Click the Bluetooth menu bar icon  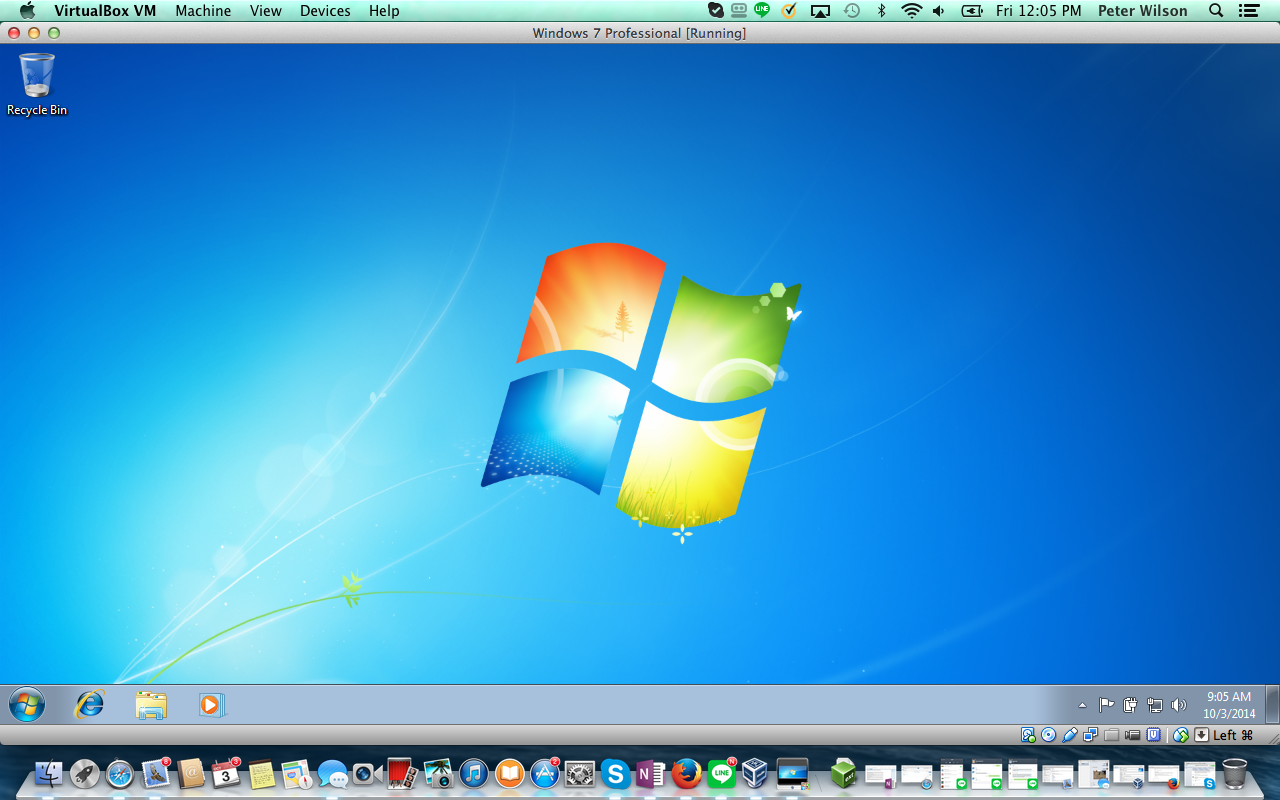[x=881, y=11]
